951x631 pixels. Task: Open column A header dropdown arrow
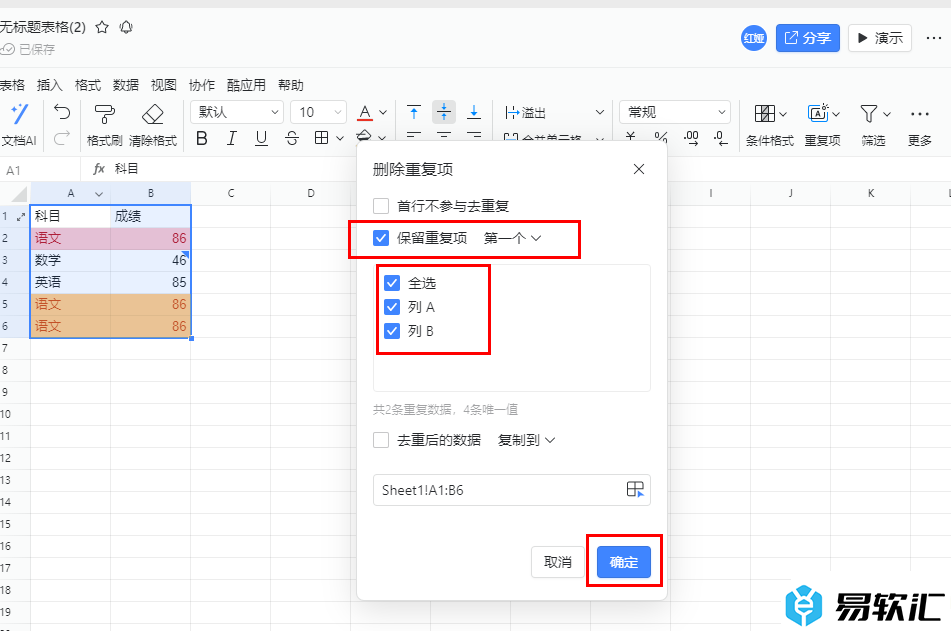(99, 194)
